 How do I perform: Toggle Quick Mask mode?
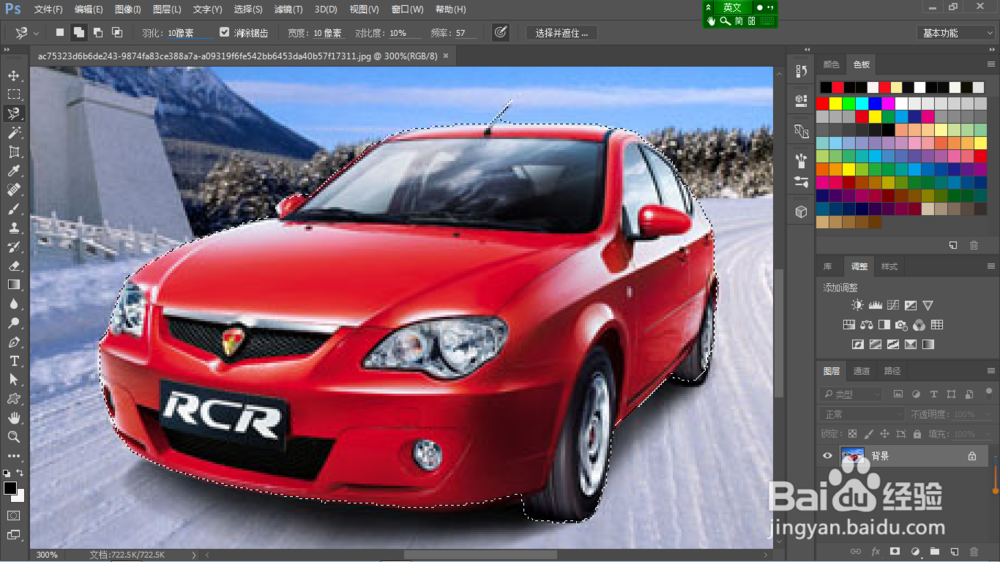[x=13, y=515]
